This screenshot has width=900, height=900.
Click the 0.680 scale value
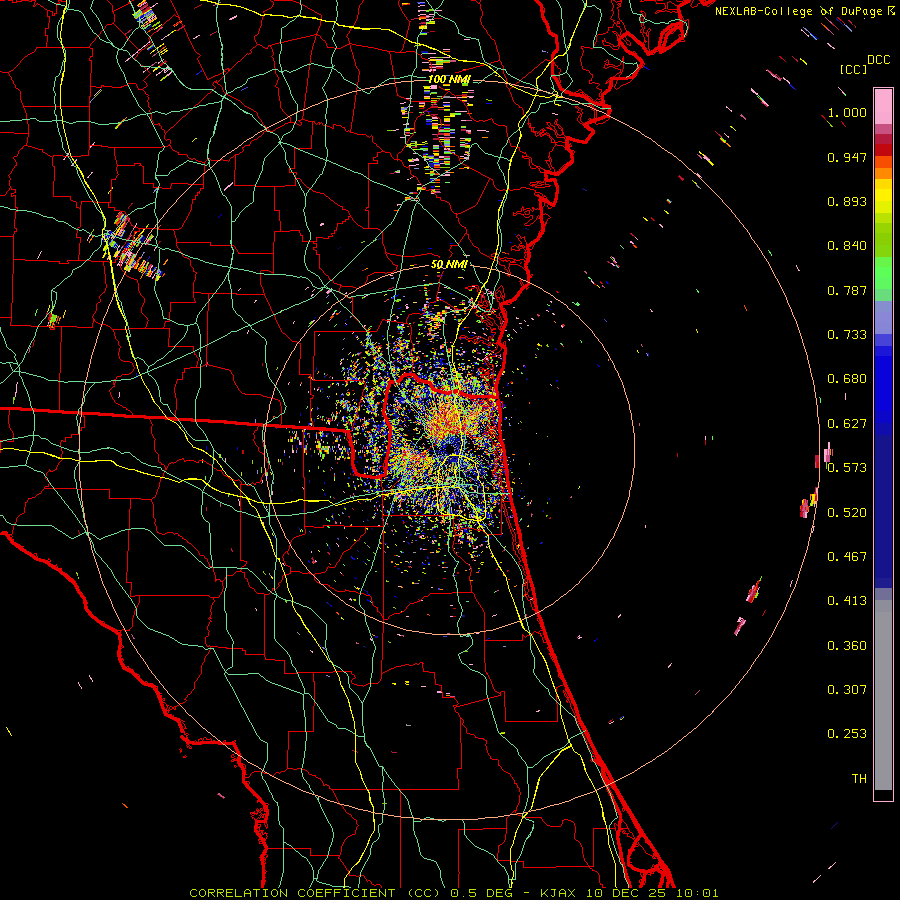pos(847,379)
